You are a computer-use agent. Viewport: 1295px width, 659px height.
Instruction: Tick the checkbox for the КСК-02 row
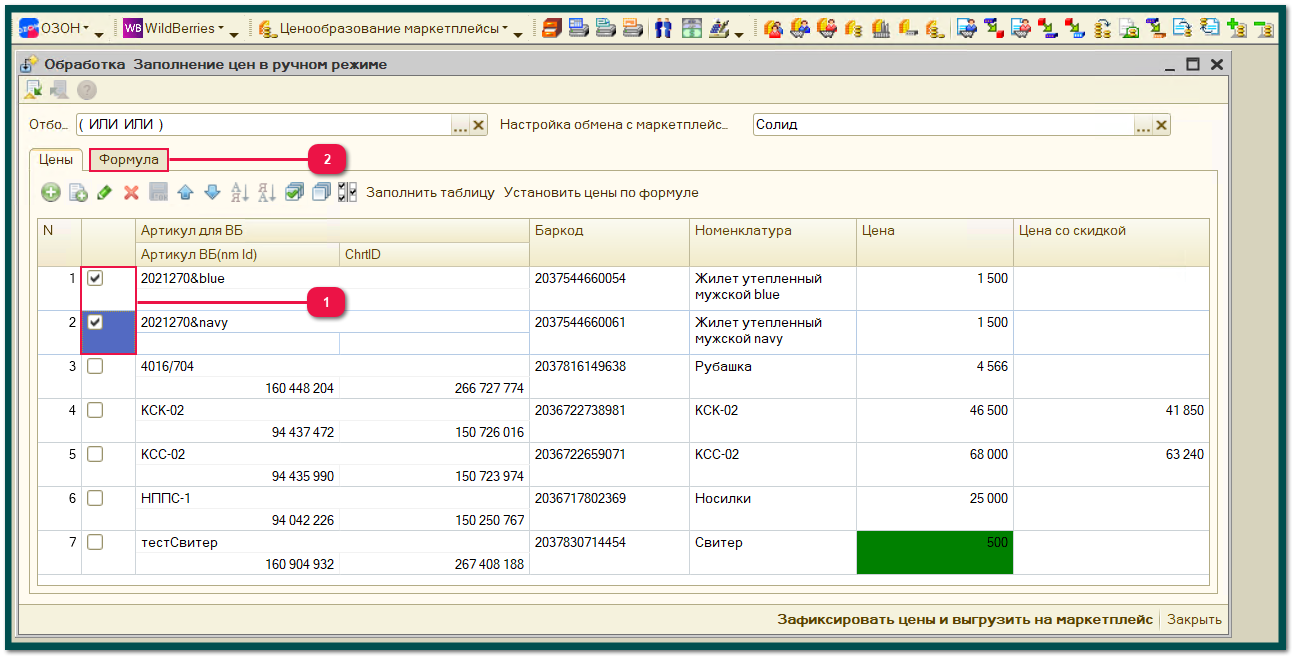[x=95, y=411]
